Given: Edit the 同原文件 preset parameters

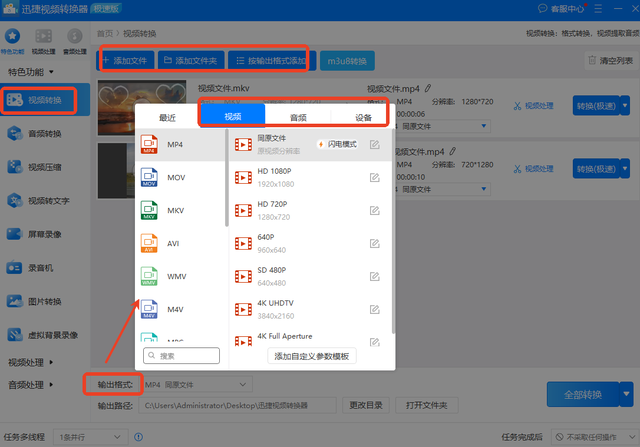Looking at the screenshot, I should point(375,145).
